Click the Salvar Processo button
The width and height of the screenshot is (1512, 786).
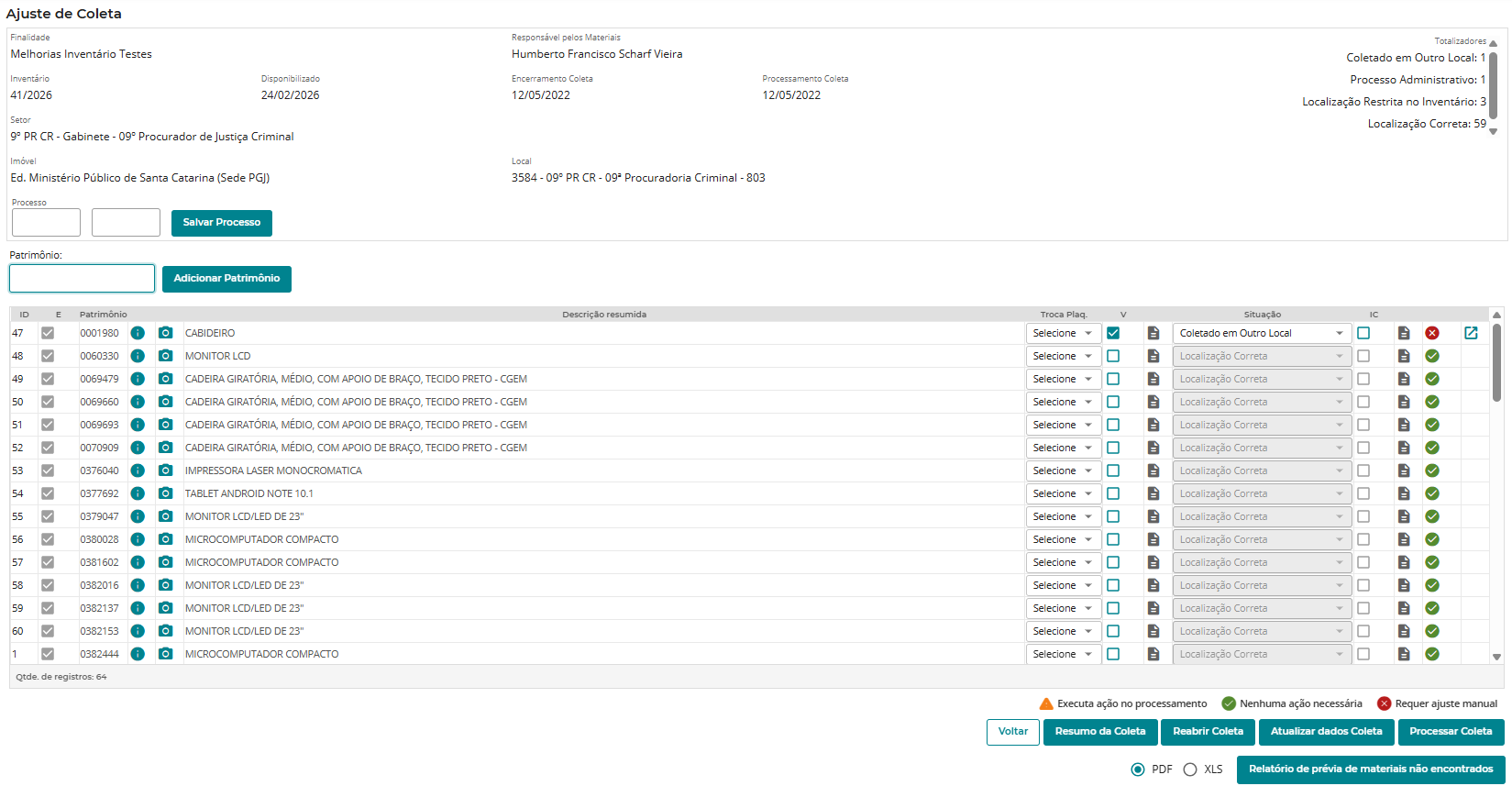[x=222, y=223]
